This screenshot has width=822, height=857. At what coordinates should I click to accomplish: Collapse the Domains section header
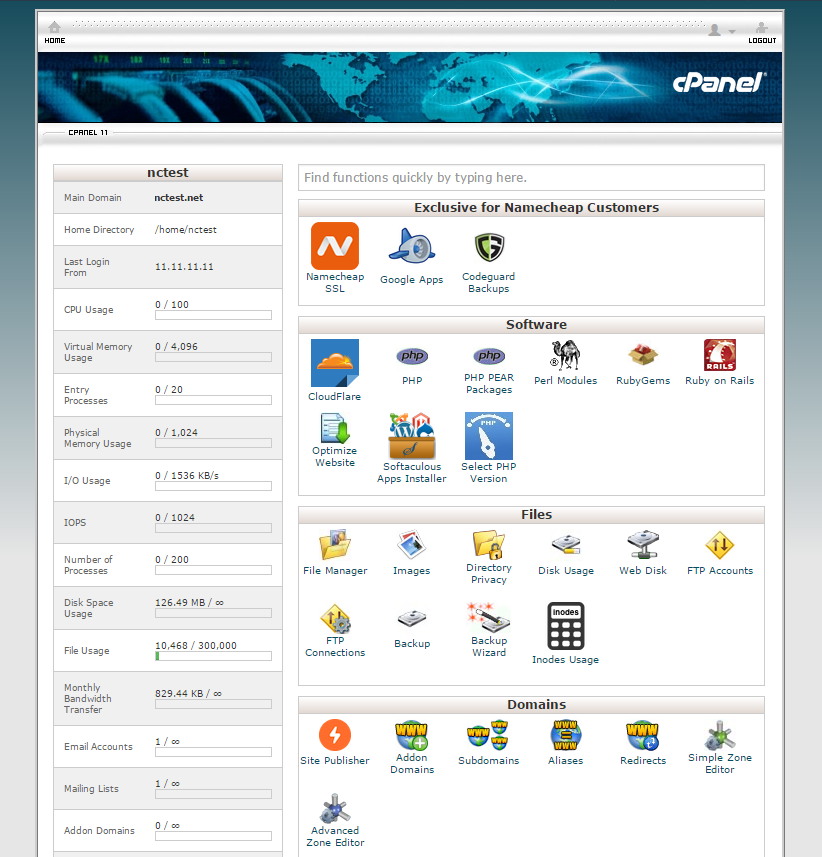pyautogui.click(x=531, y=705)
